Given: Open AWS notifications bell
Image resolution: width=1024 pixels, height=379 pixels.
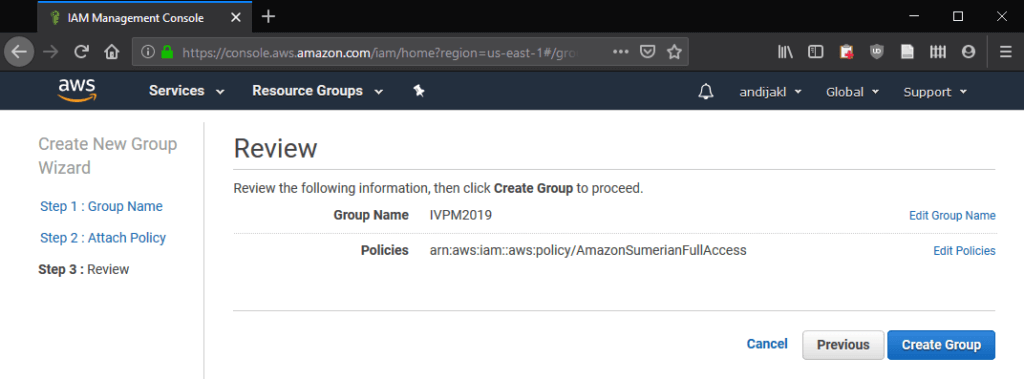Looking at the screenshot, I should click(705, 92).
